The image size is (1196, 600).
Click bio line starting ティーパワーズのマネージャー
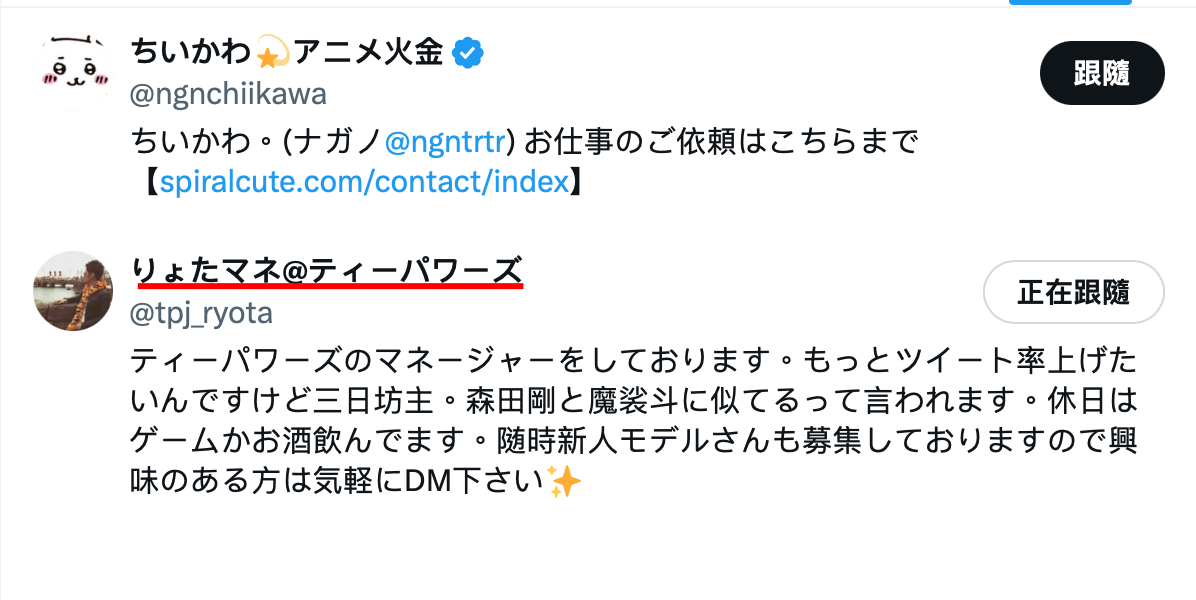coord(634,359)
